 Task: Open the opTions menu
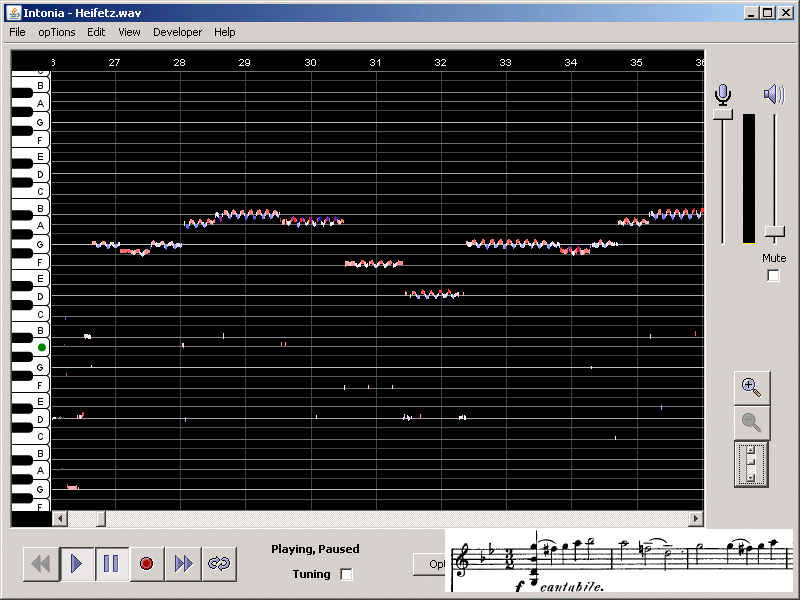tap(57, 32)
